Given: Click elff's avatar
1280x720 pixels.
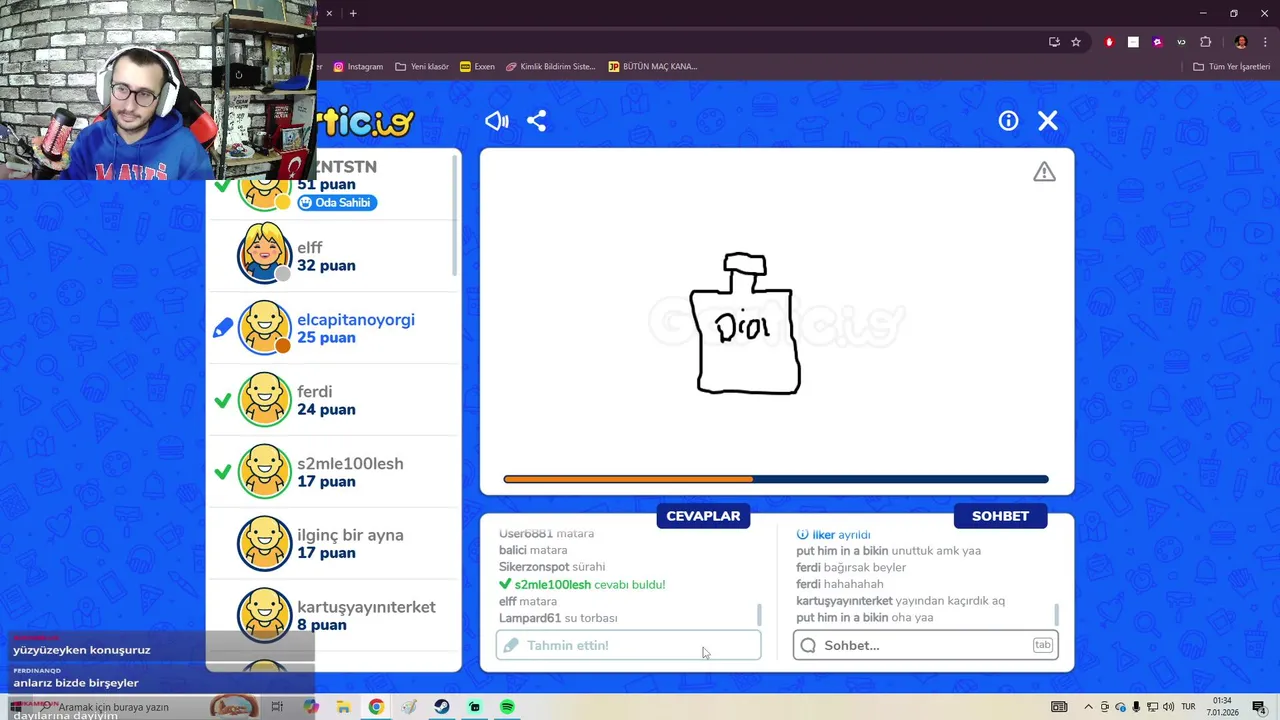Looking at the screenshot, I should (x=265, y=255).
